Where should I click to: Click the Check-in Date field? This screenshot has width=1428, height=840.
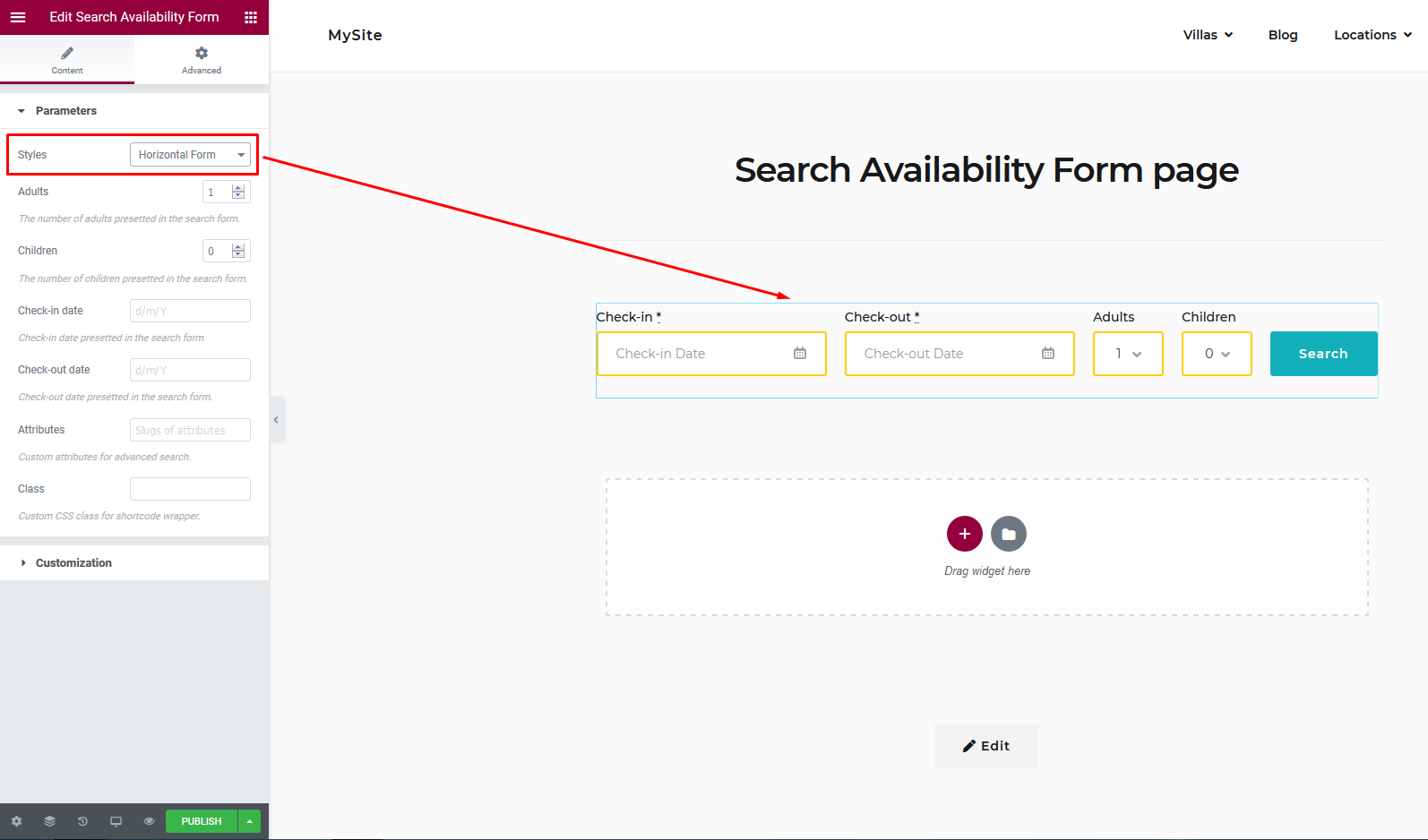711,354
